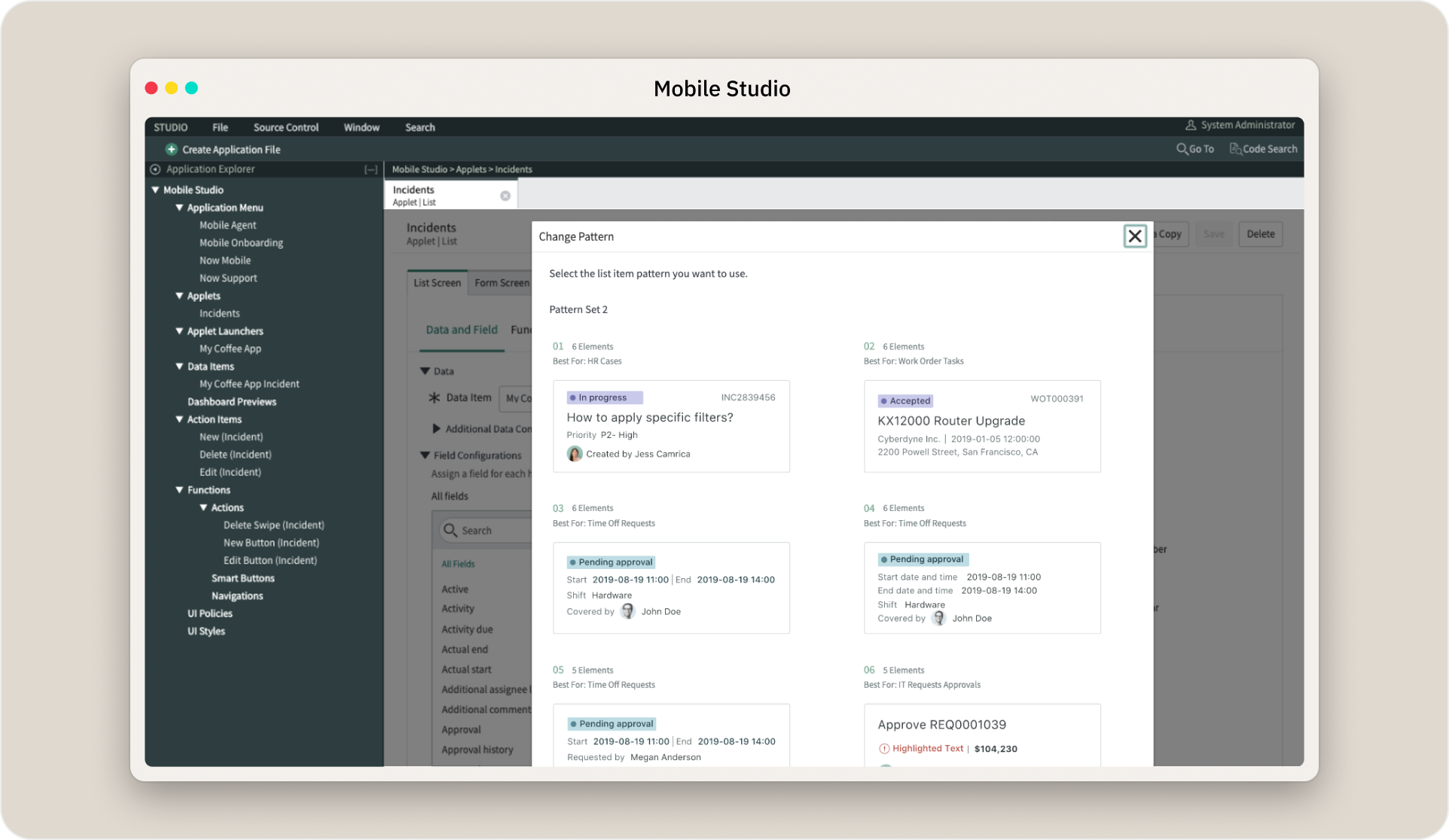The width and height of the screenshot is (1449, 840).
Task: Open Incidents under Applets
Action: pyautogui.click(x=219, y=313)
